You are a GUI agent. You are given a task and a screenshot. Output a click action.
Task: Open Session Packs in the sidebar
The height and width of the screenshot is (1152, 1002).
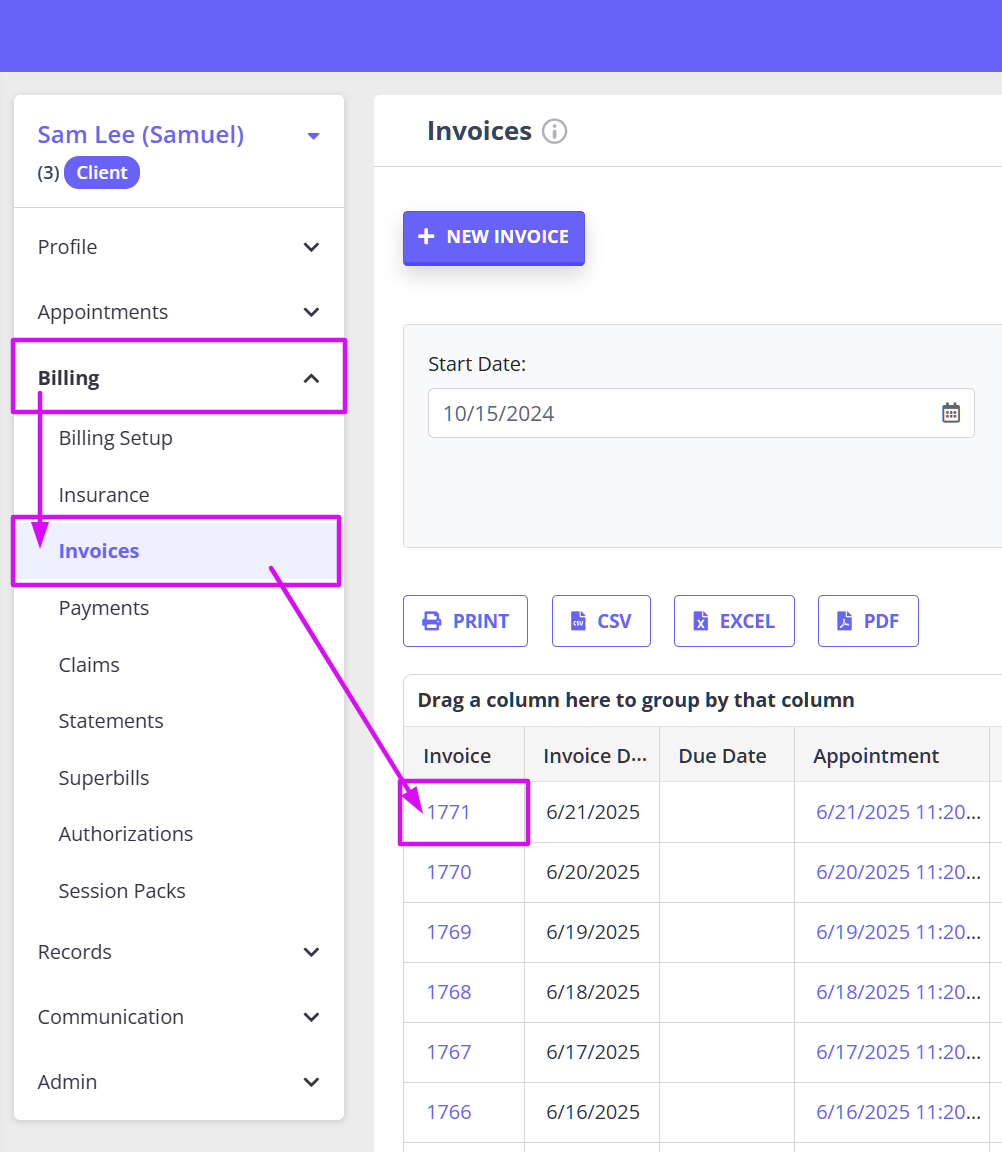click(x=122, y=891)
